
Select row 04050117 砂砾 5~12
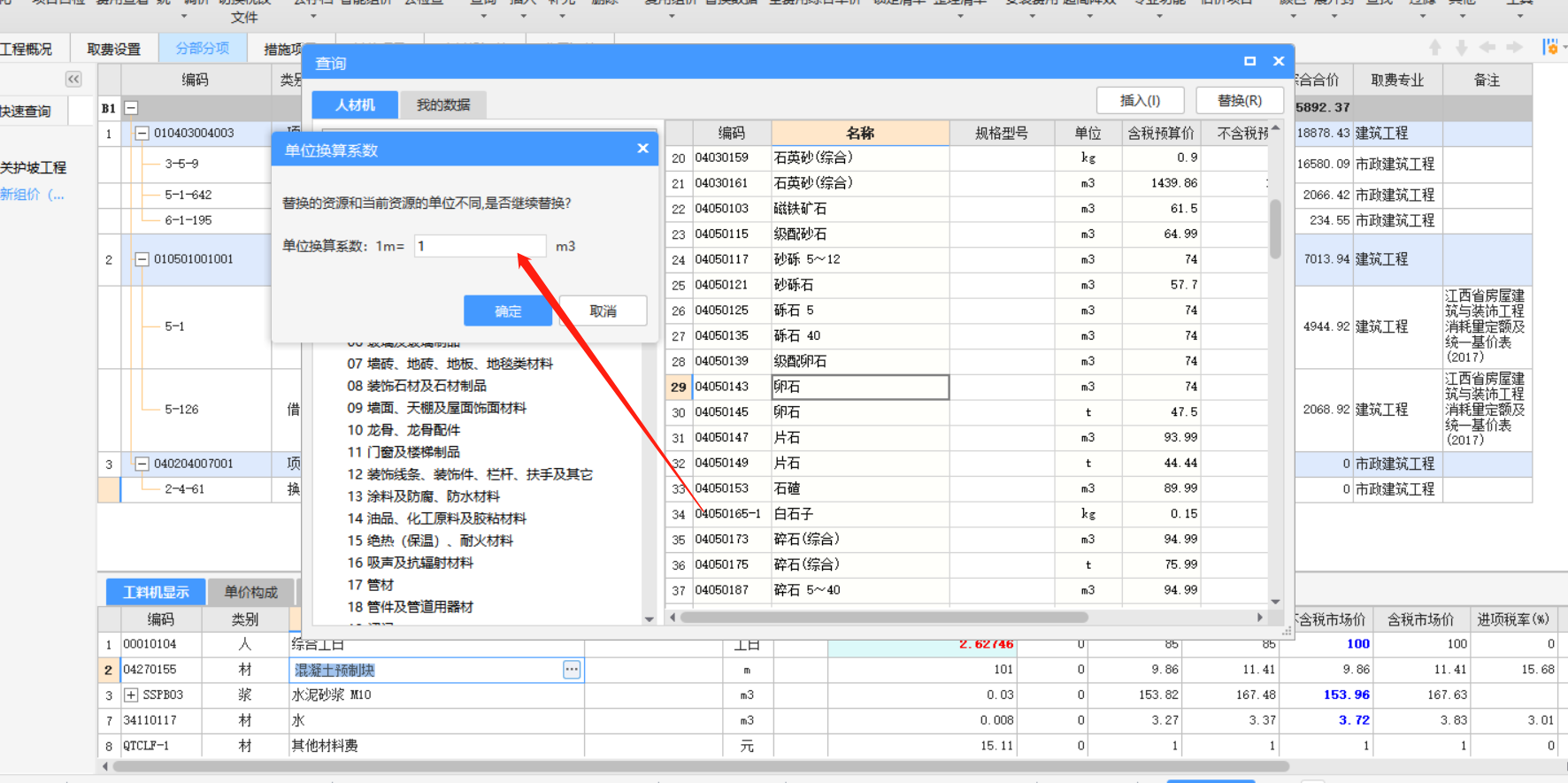click(967, 259)
